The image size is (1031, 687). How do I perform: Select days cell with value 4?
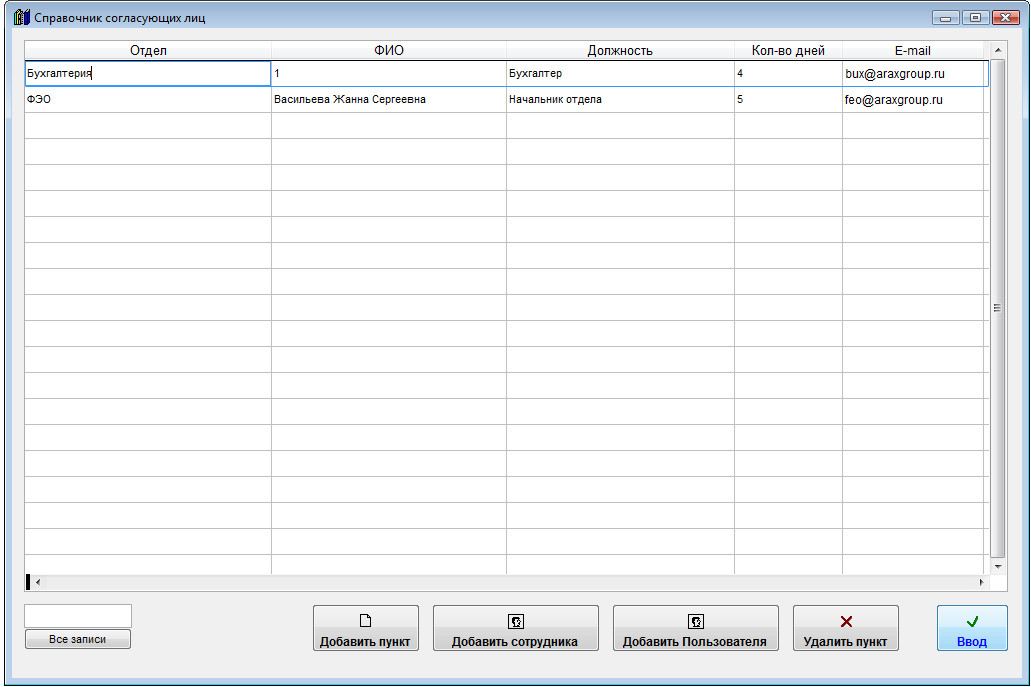[788, 74]
